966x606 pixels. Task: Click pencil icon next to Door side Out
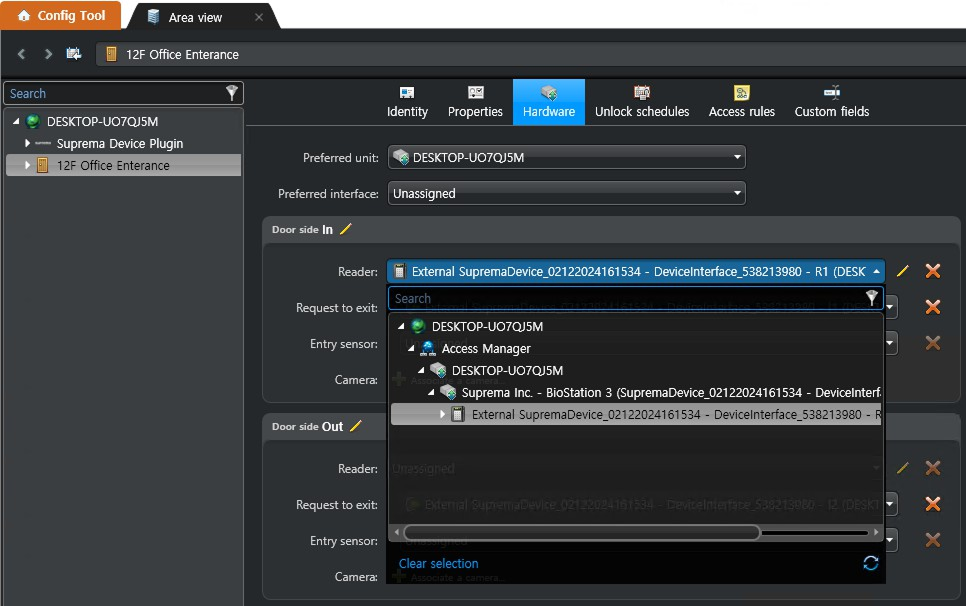(355, 426)
